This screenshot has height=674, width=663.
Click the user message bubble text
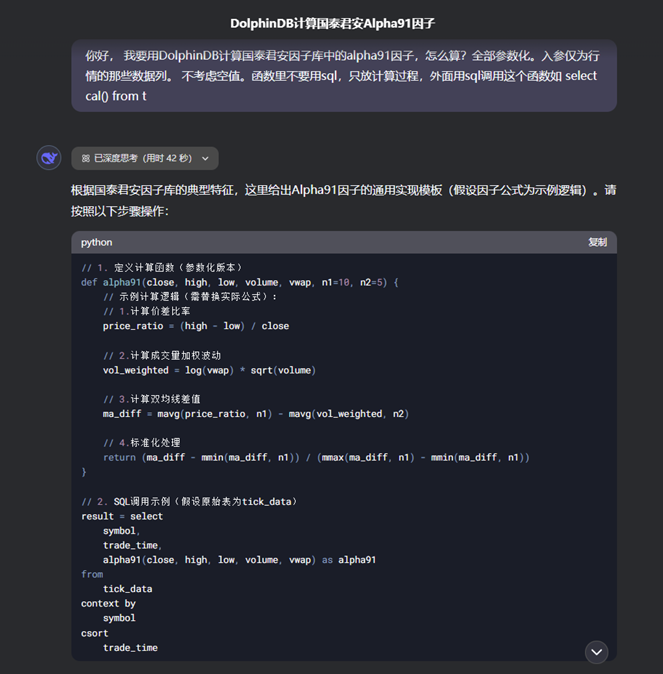342,76
